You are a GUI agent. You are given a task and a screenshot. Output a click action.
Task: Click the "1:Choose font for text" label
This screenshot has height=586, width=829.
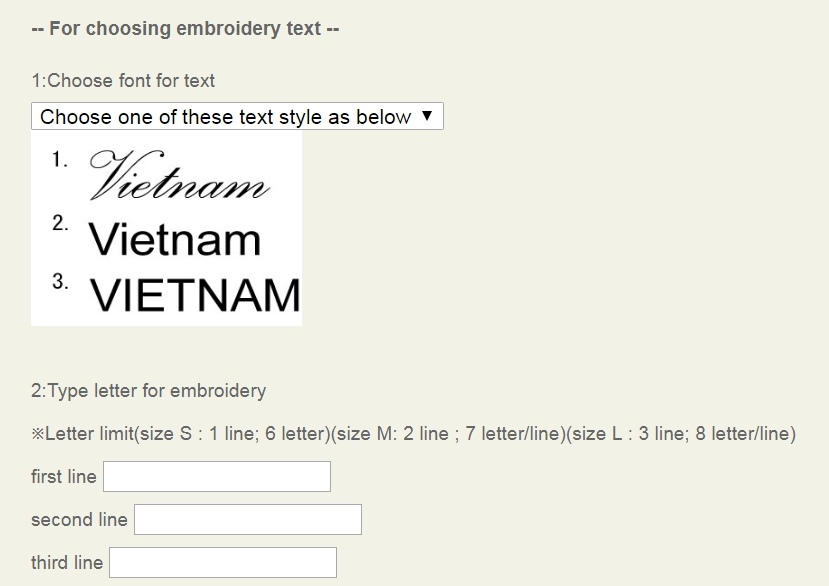tap(123, 81)
